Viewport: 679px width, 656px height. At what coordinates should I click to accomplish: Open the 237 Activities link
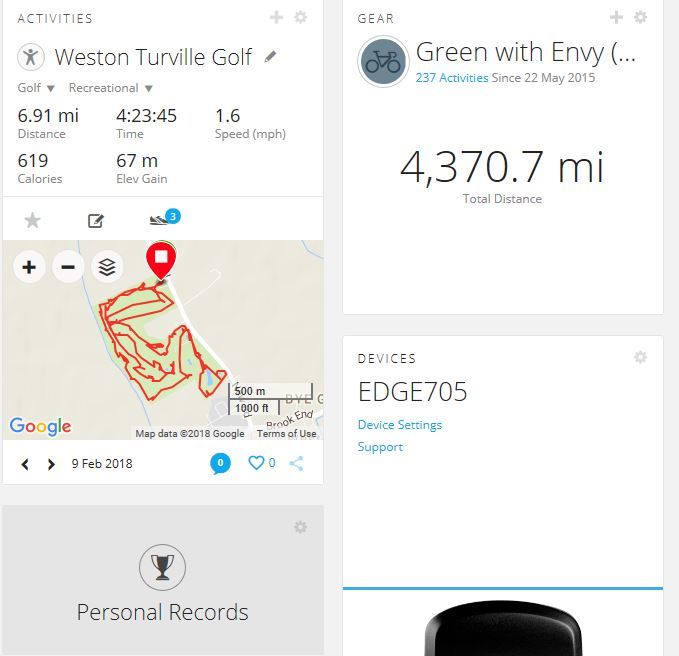tap(452, 78)
